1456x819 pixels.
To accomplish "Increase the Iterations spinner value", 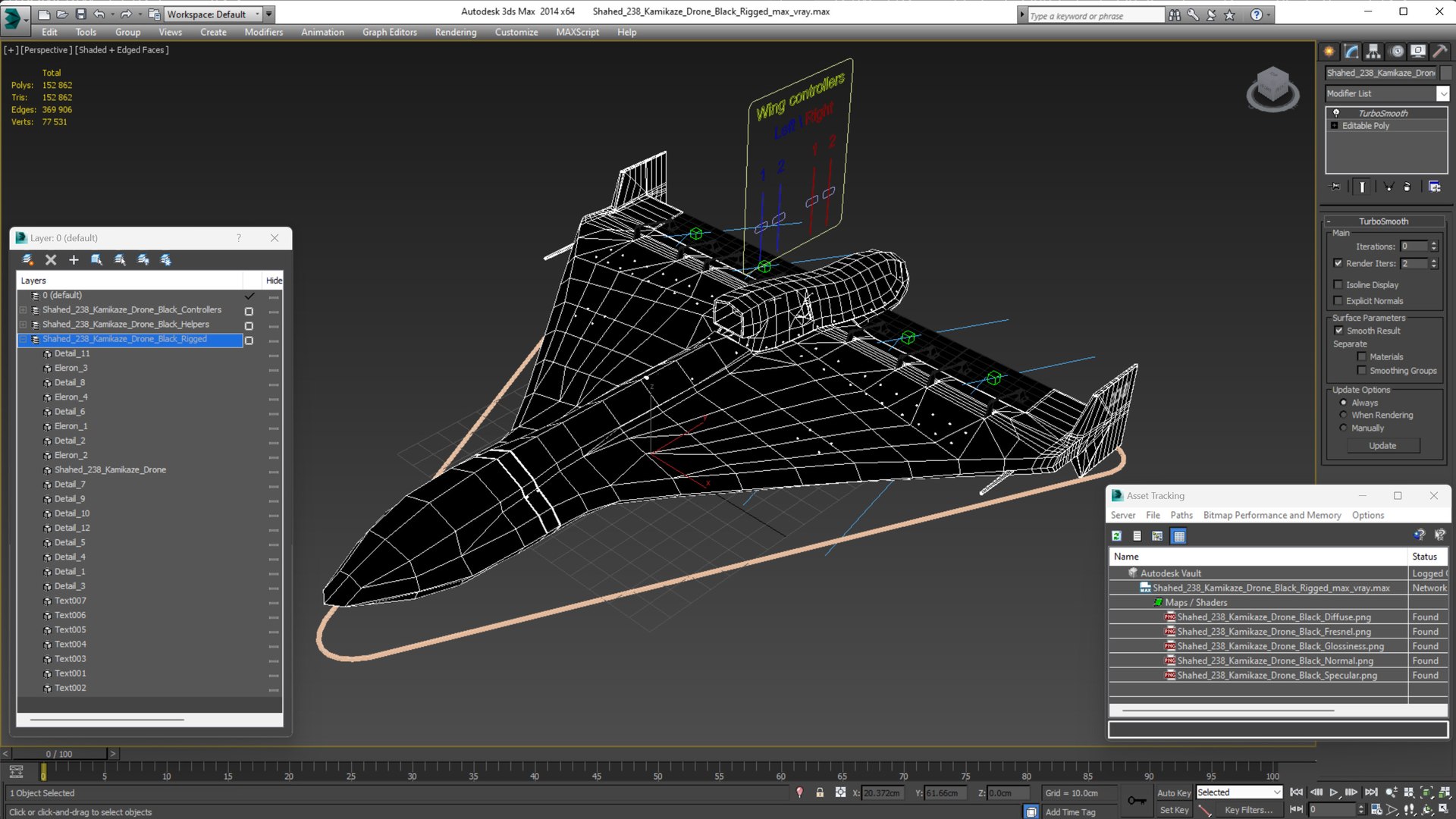I will tap(1434, 243).
